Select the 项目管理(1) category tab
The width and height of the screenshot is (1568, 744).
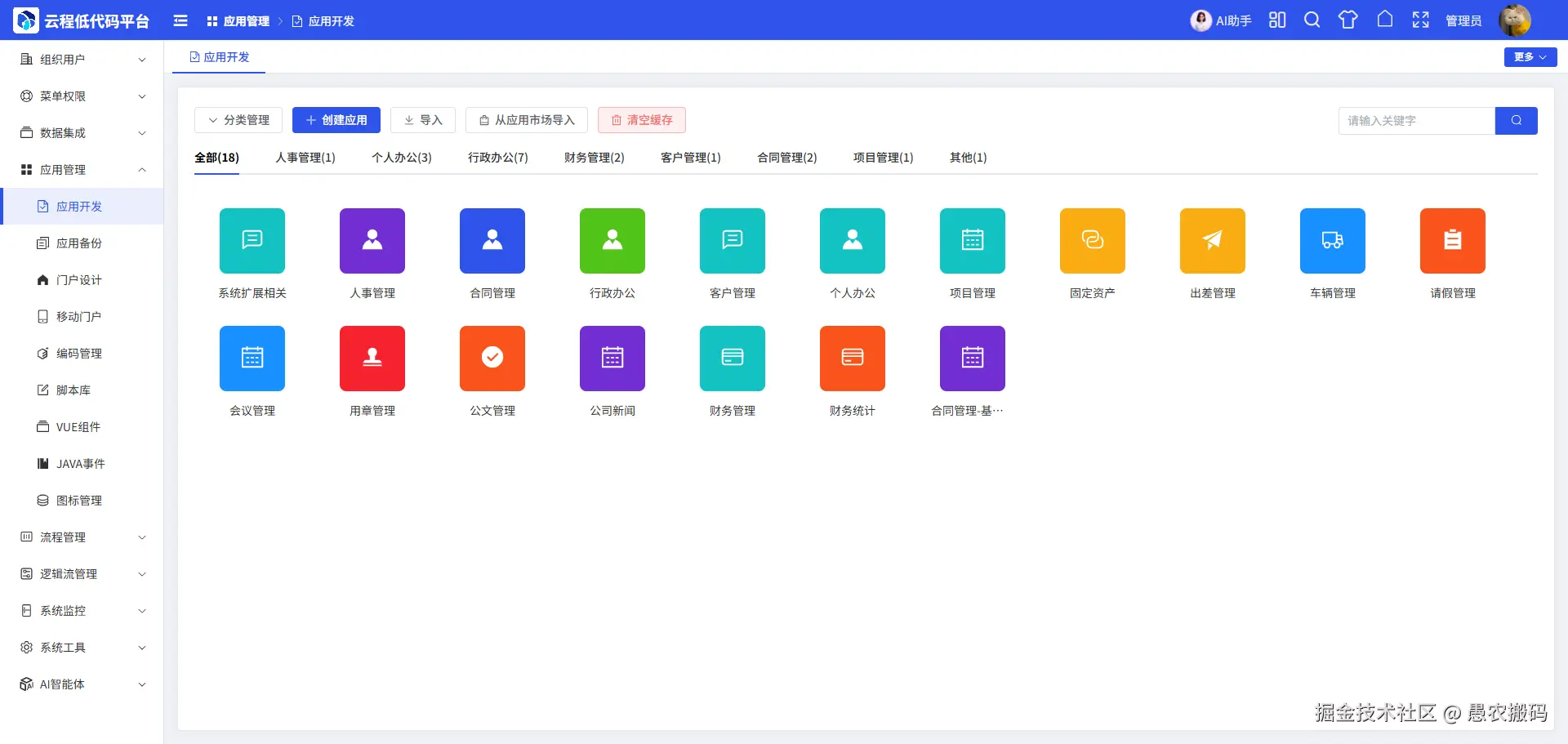point(884,158)
